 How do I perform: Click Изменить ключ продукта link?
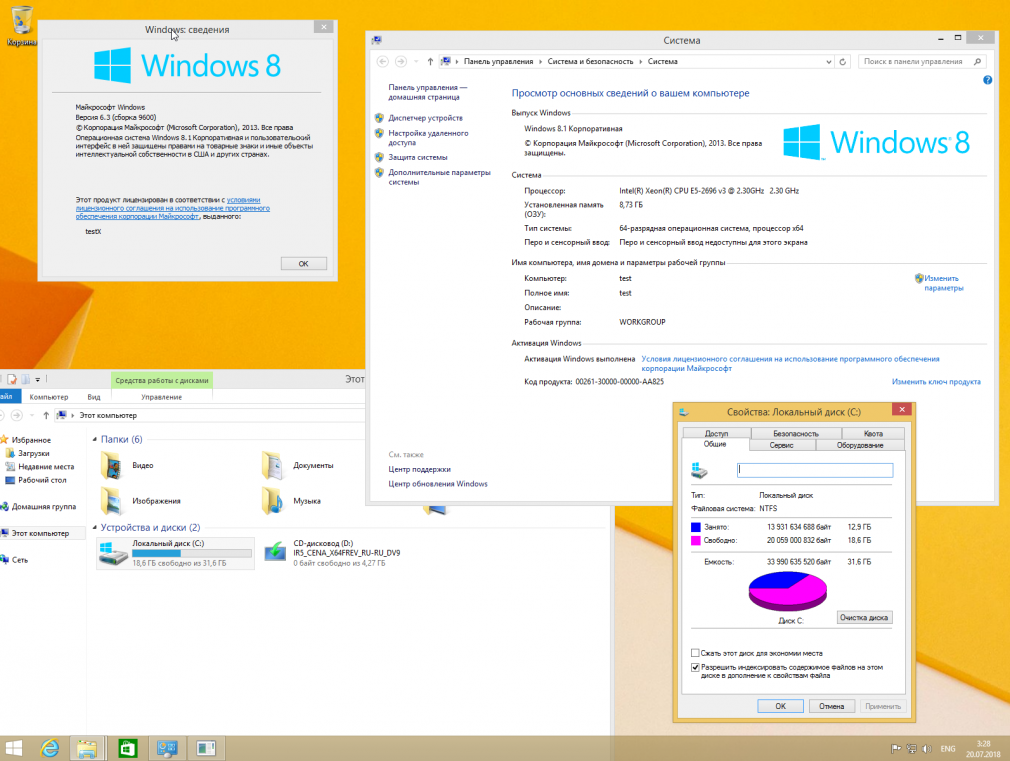pos(935,382)
